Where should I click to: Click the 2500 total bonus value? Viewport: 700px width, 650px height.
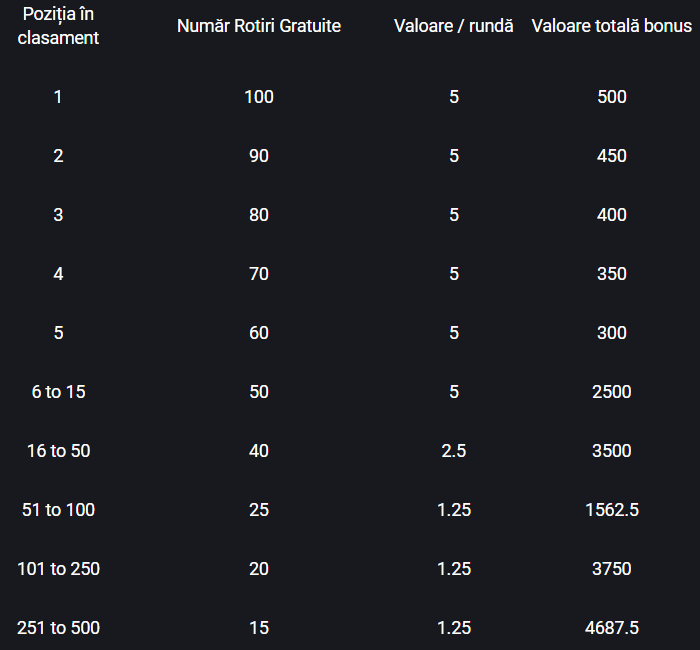click(612, 392)
